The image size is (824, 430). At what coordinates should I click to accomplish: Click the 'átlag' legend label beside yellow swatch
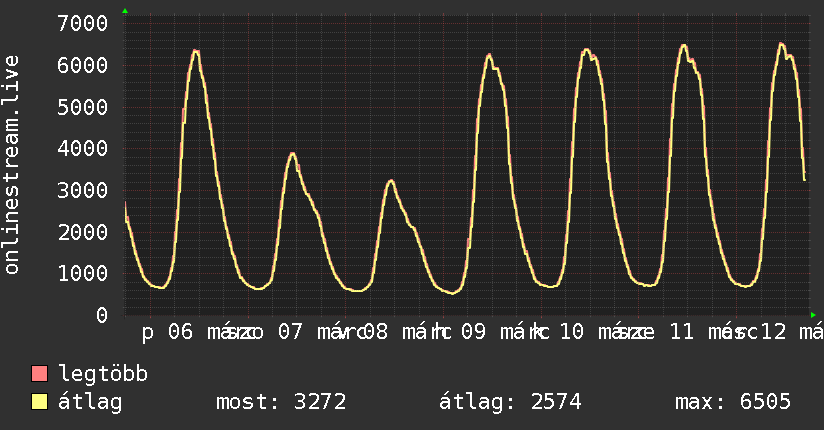[x=90, y=403]
